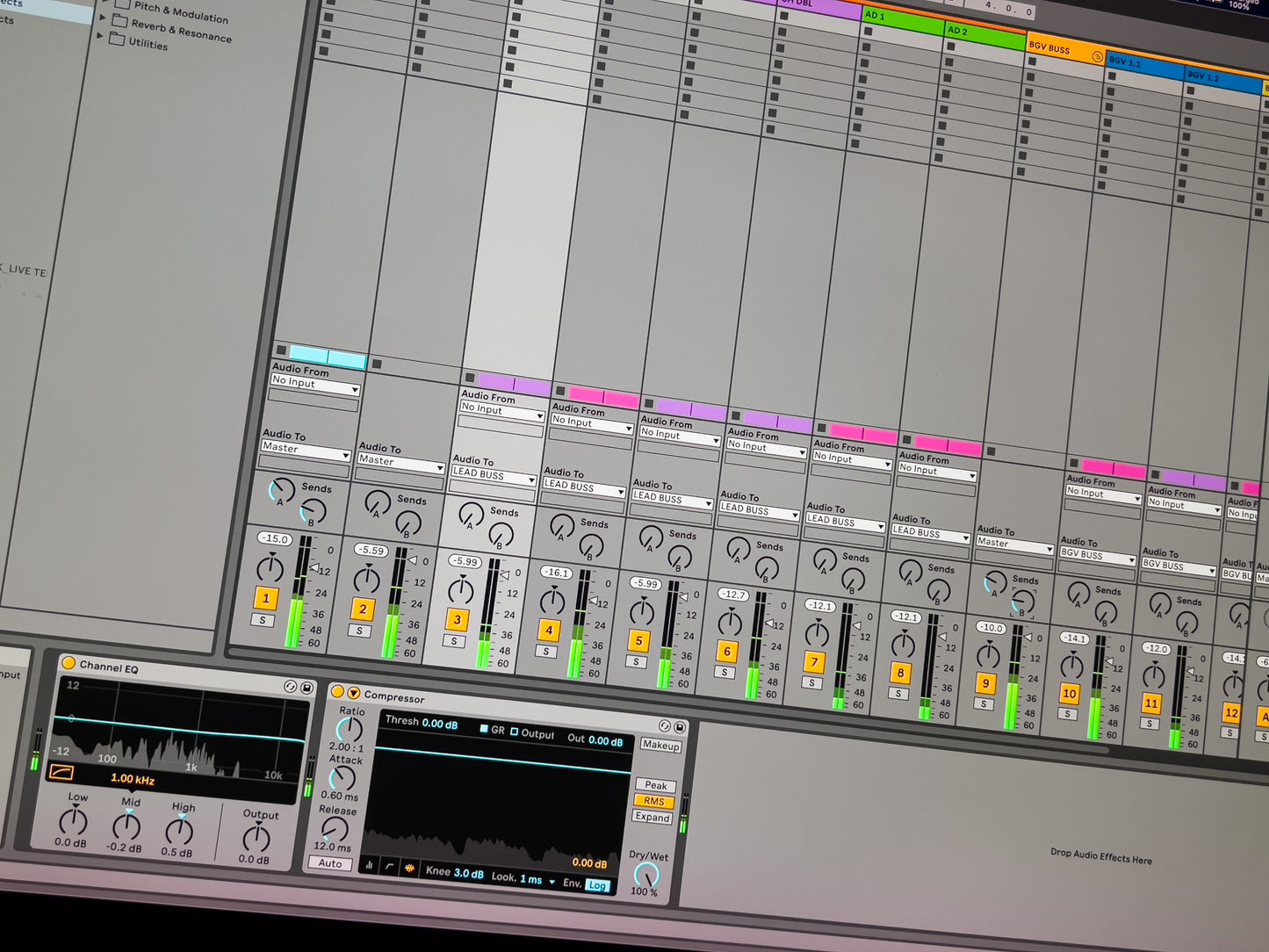Screen dimensions: 1269x952
Task: Solo track 1 with its S button
Action: click(262, 620)
